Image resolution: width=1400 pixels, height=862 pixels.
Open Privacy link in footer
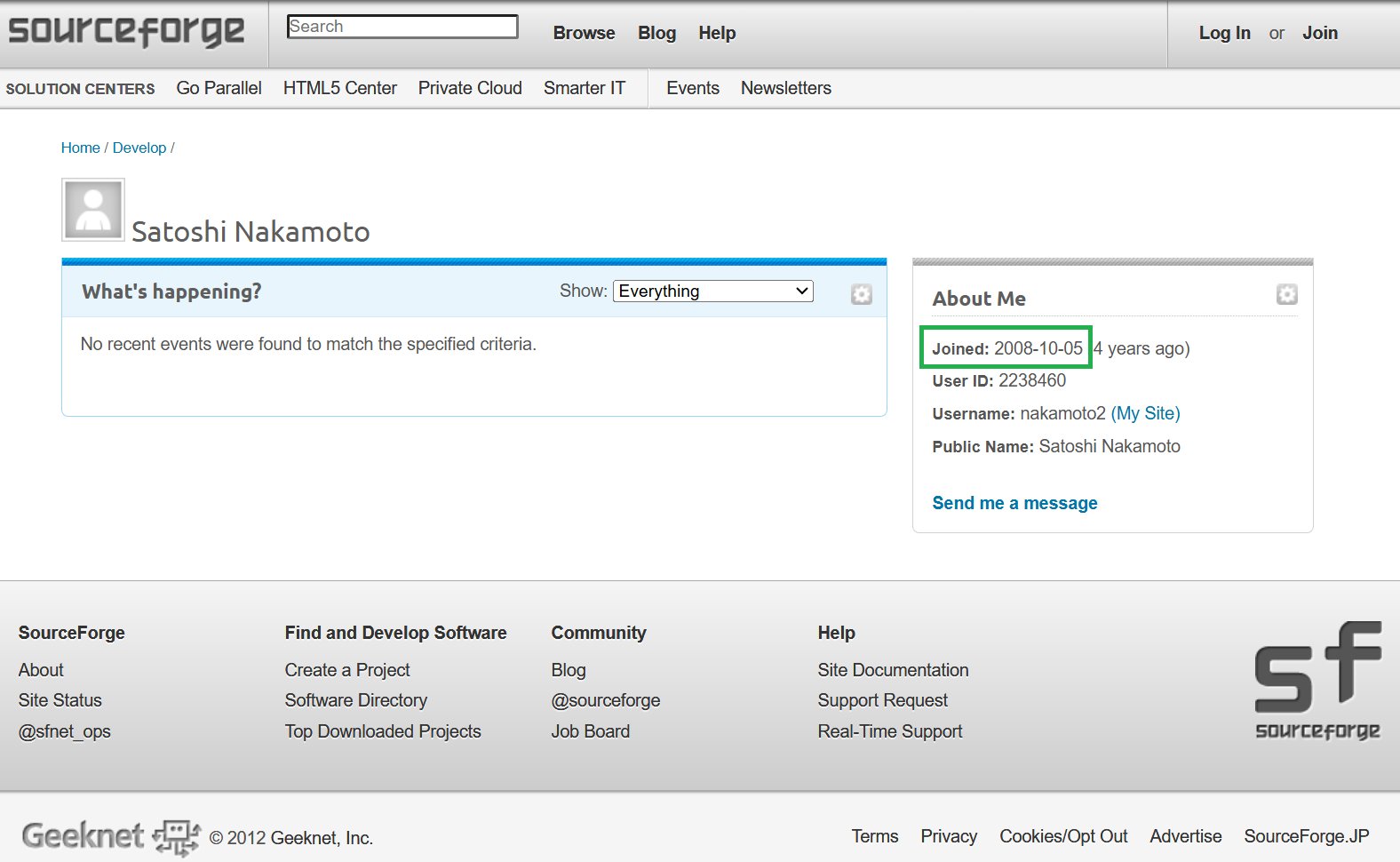click(x=949, y=836)
